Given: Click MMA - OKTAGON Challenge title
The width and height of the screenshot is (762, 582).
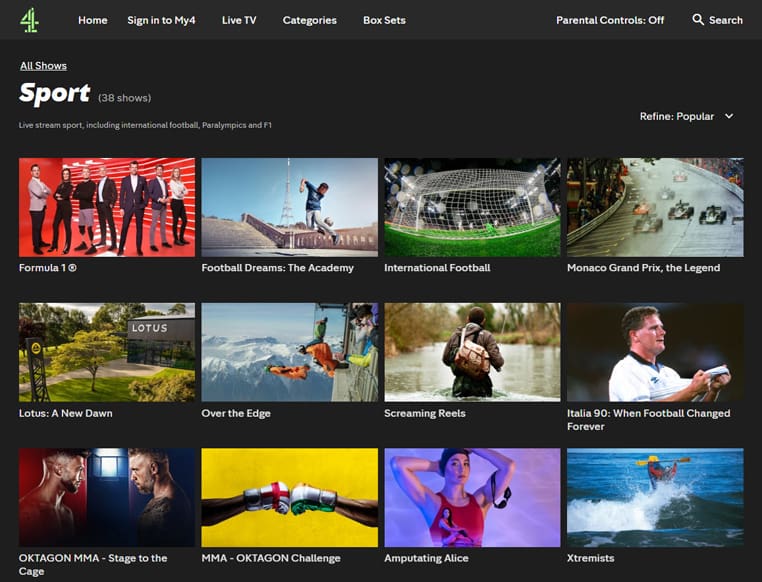Looking at the screenshot, I should click(271, 558).
